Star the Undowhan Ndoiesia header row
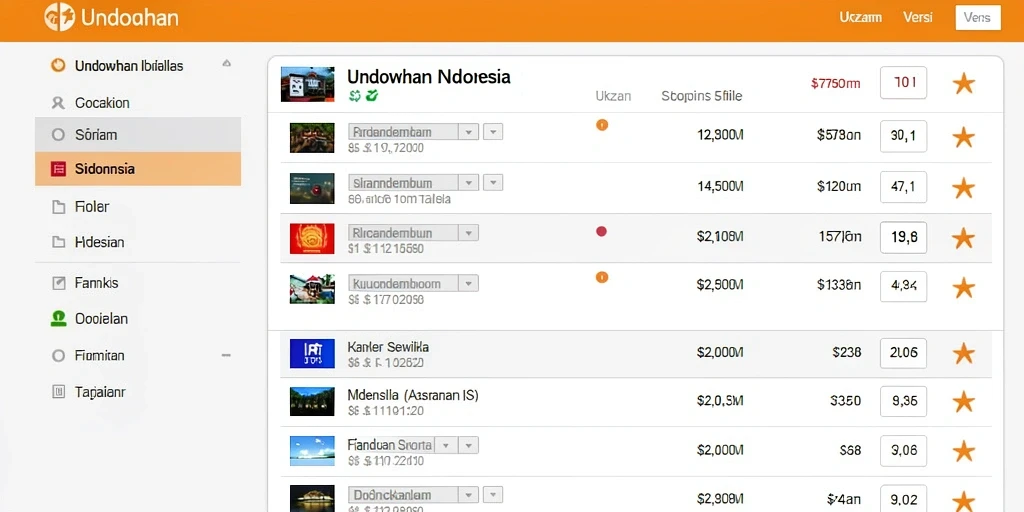Viewport: 1024px width, 512px height. pos(963,84)
